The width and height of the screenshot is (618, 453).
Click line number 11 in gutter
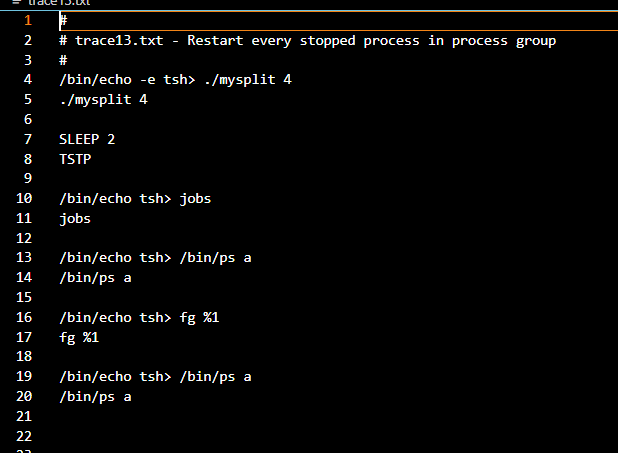coord(24,218)
